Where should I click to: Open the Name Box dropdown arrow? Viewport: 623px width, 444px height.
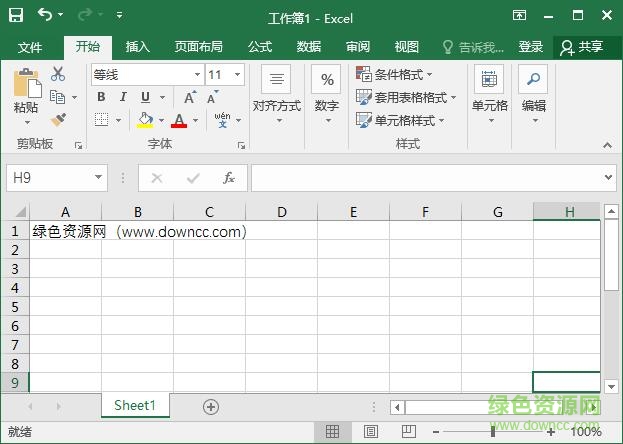point(98,178)
